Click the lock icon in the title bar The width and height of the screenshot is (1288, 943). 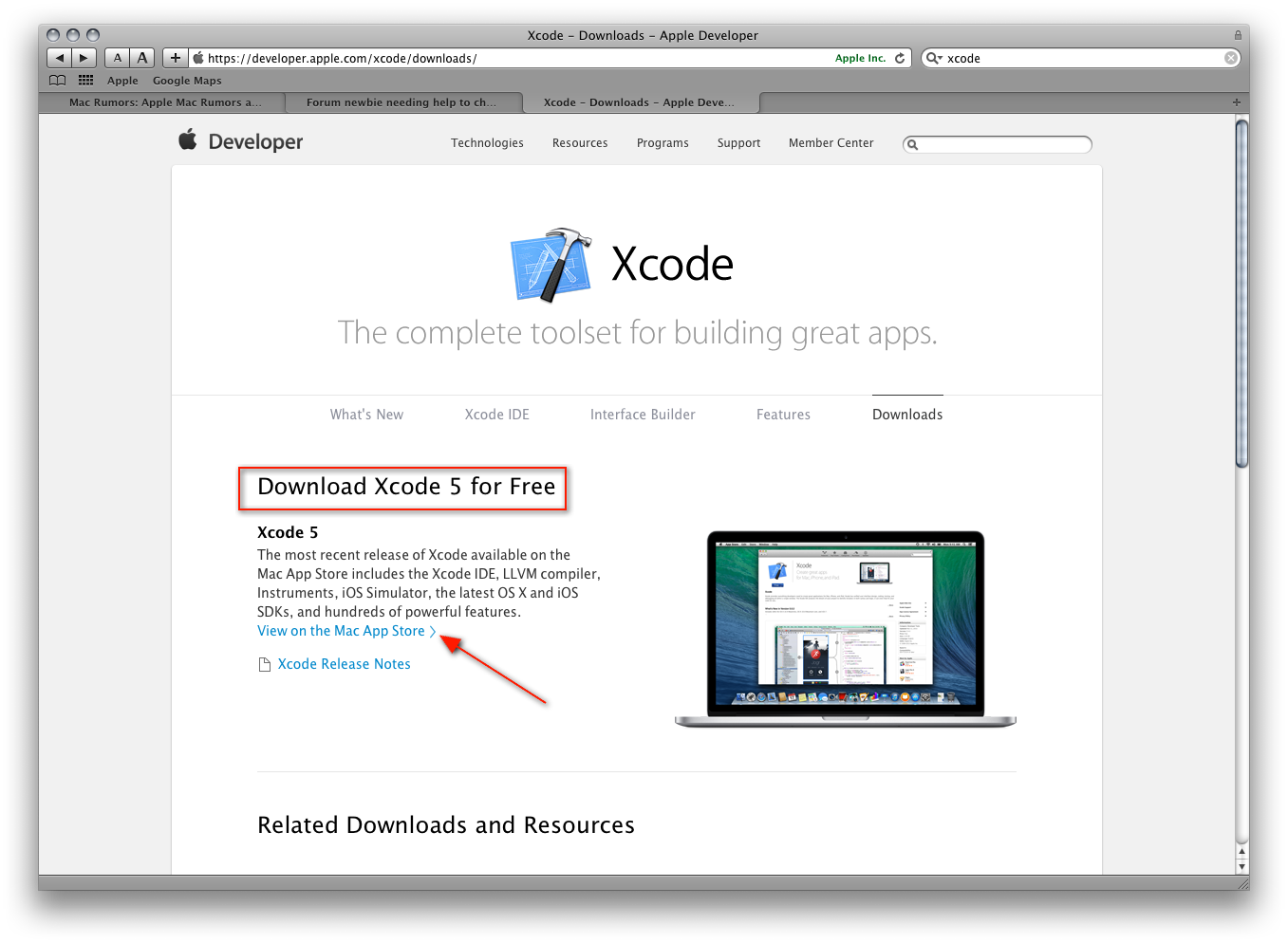point(1238,35)
